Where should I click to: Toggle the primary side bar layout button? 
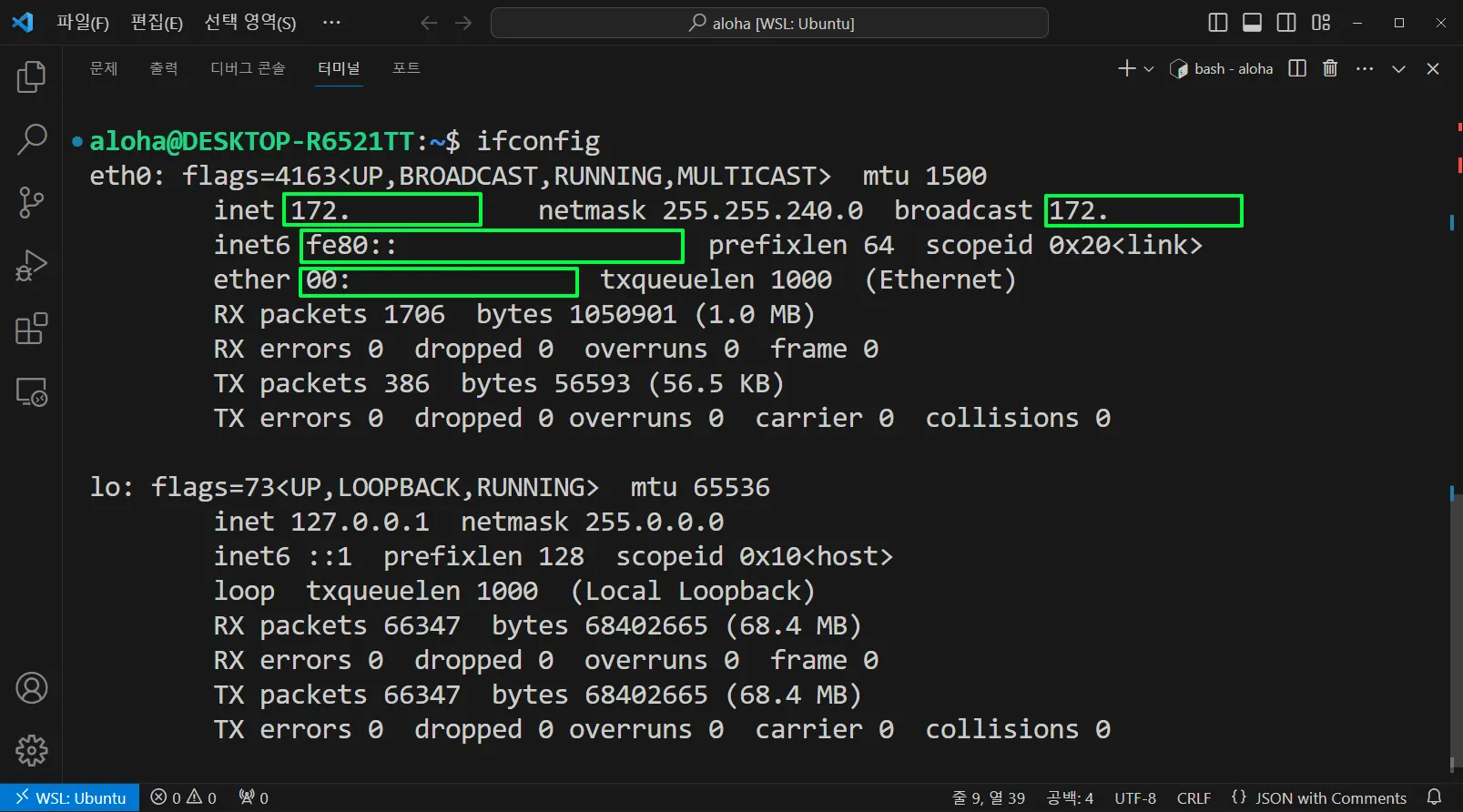point(1217,23)
